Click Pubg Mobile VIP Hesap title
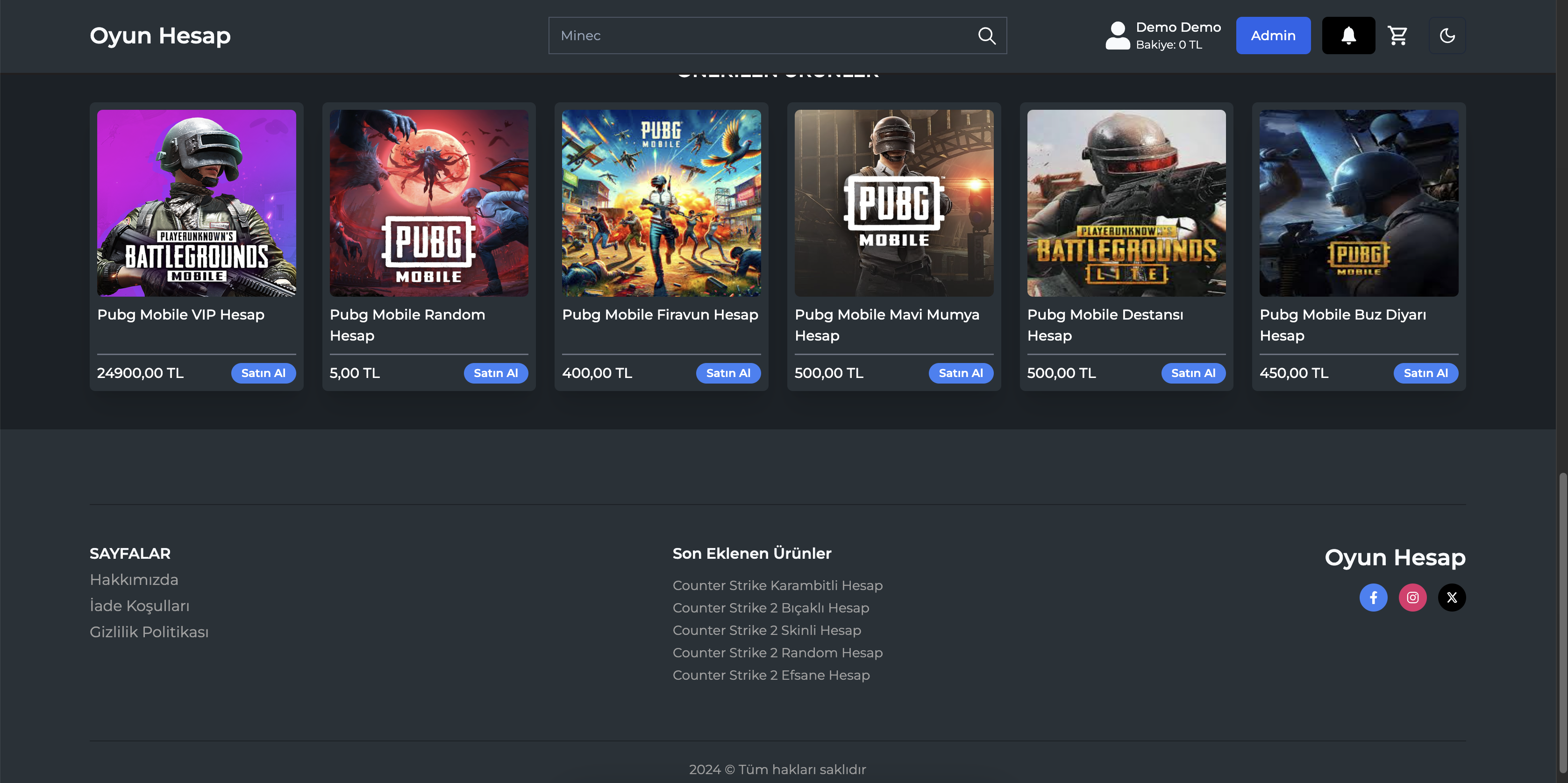Image resolution: width=1568 pixels, height=783 pixels. point(181,315)
